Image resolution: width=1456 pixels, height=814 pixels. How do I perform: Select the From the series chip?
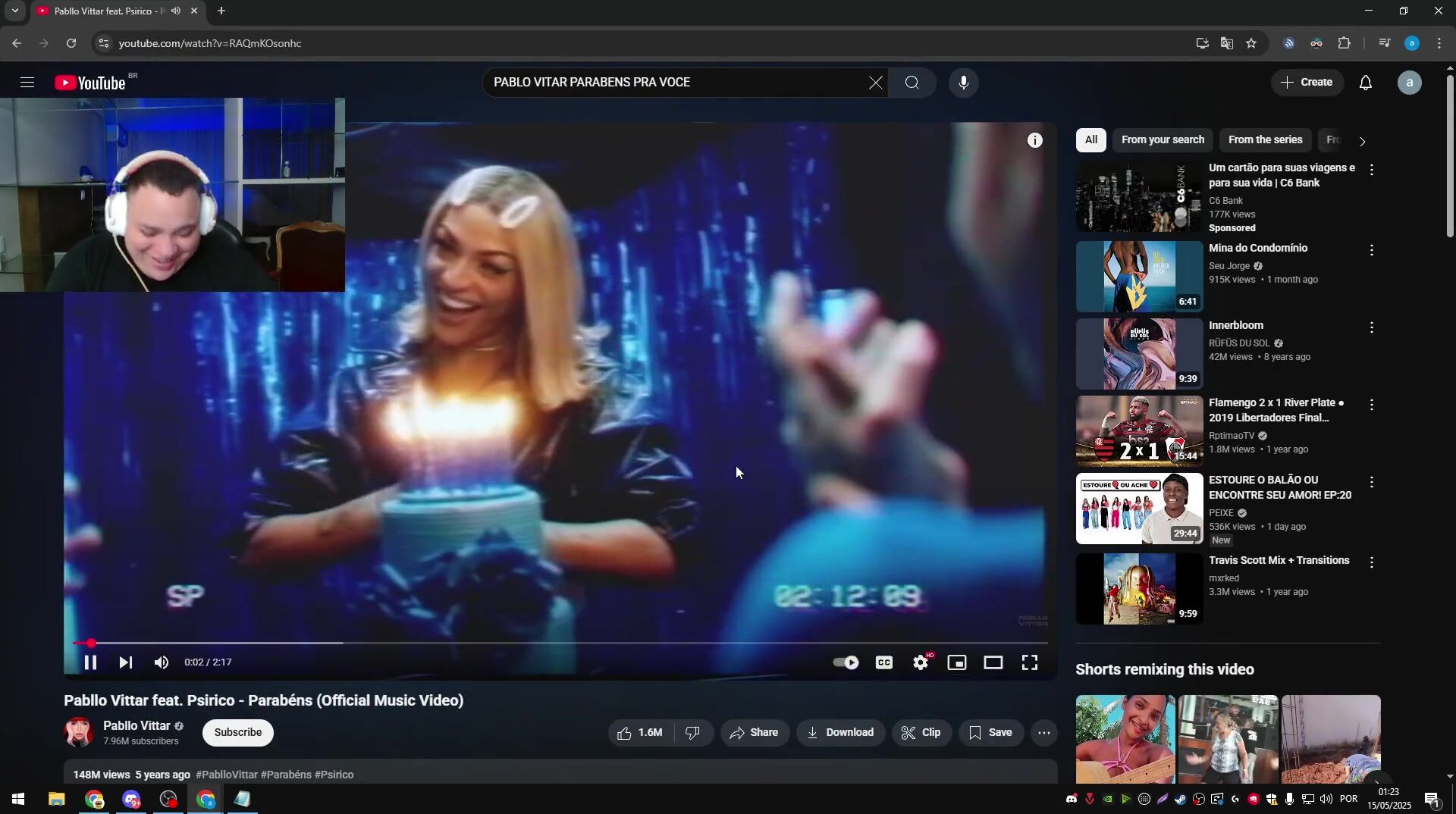click(1265, 140)
